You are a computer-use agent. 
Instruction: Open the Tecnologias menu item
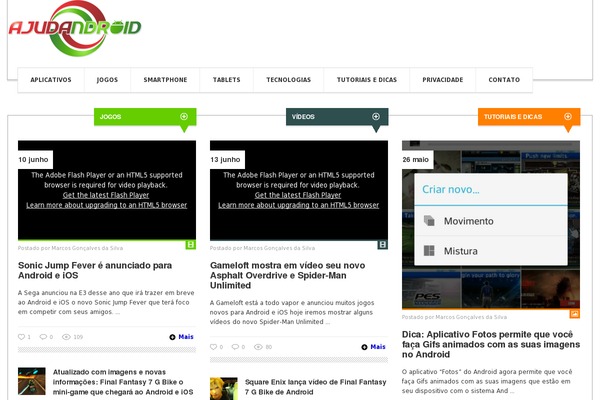click(289, 80)
